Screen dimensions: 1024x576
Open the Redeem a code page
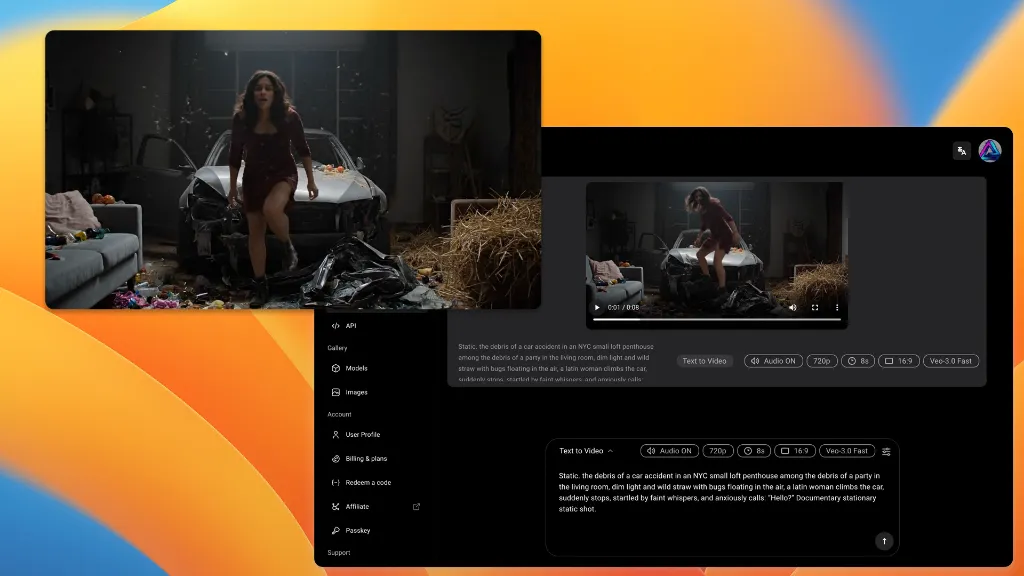(x=367, y=483)
